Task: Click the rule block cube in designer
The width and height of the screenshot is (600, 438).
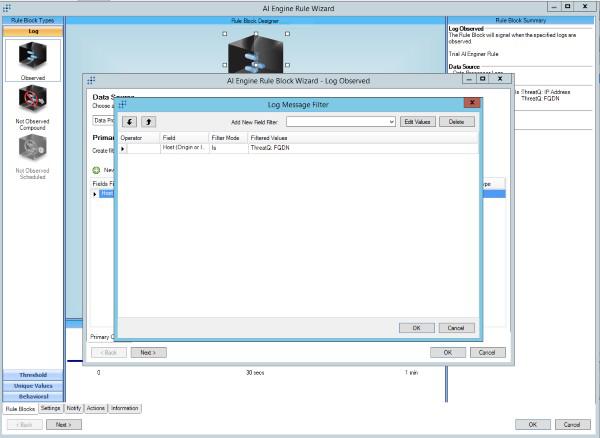Action: point(256,54)
